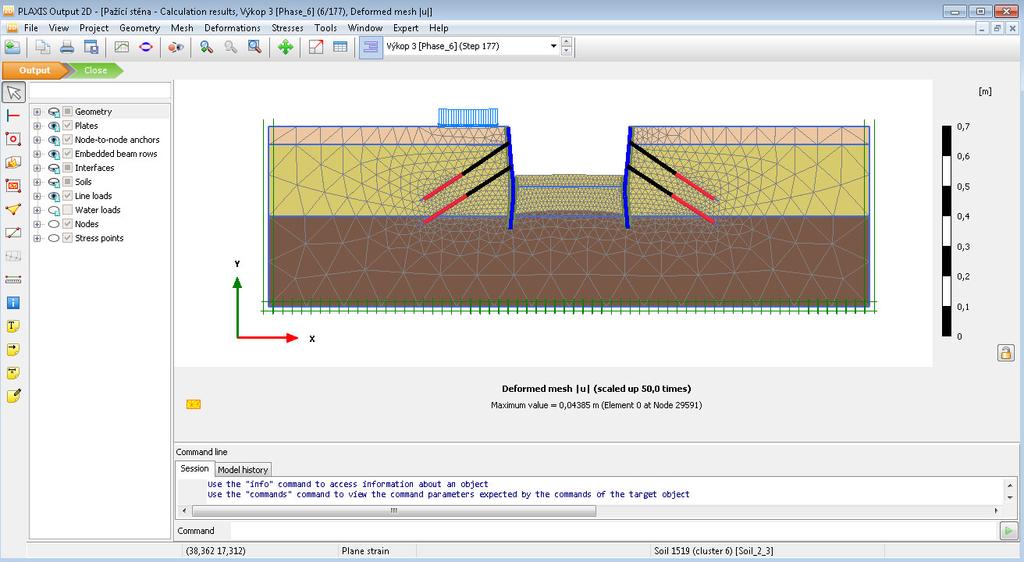1024x562 pixels.
Task: Expand the Plates tree node
Action: (37, 125)
